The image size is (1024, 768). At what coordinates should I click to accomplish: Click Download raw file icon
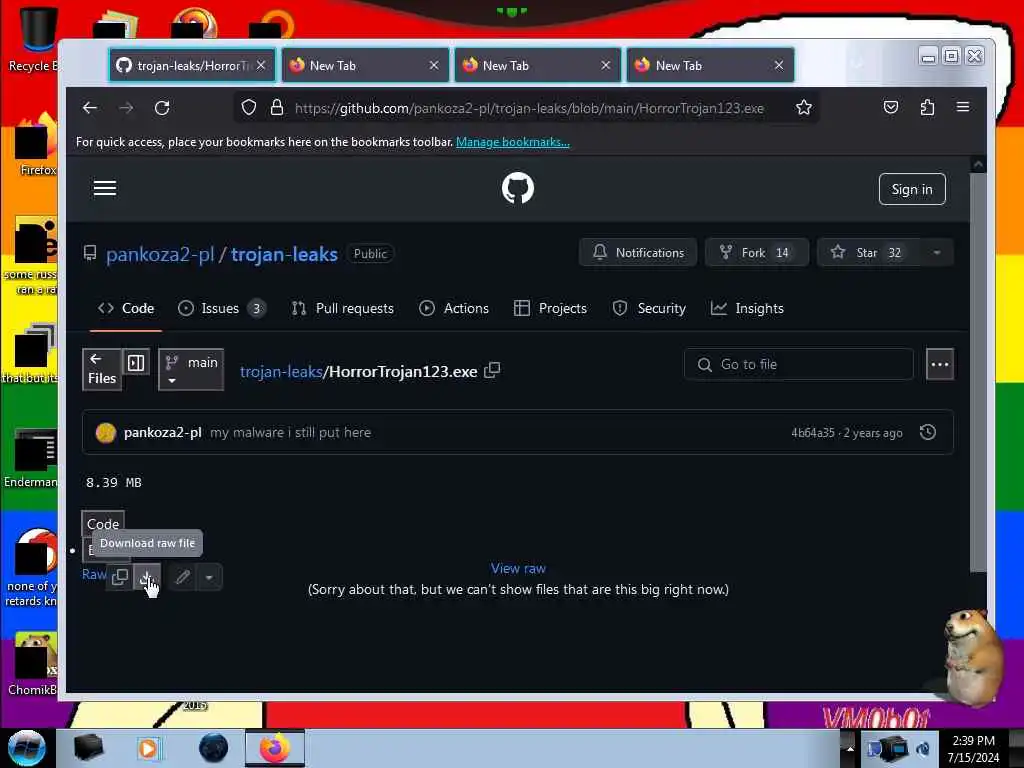click(x=146, y=577)
